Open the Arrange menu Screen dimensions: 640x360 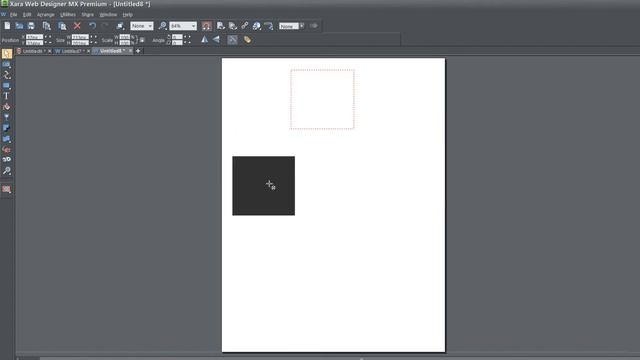pyautogui.click(x=46, y=14)
